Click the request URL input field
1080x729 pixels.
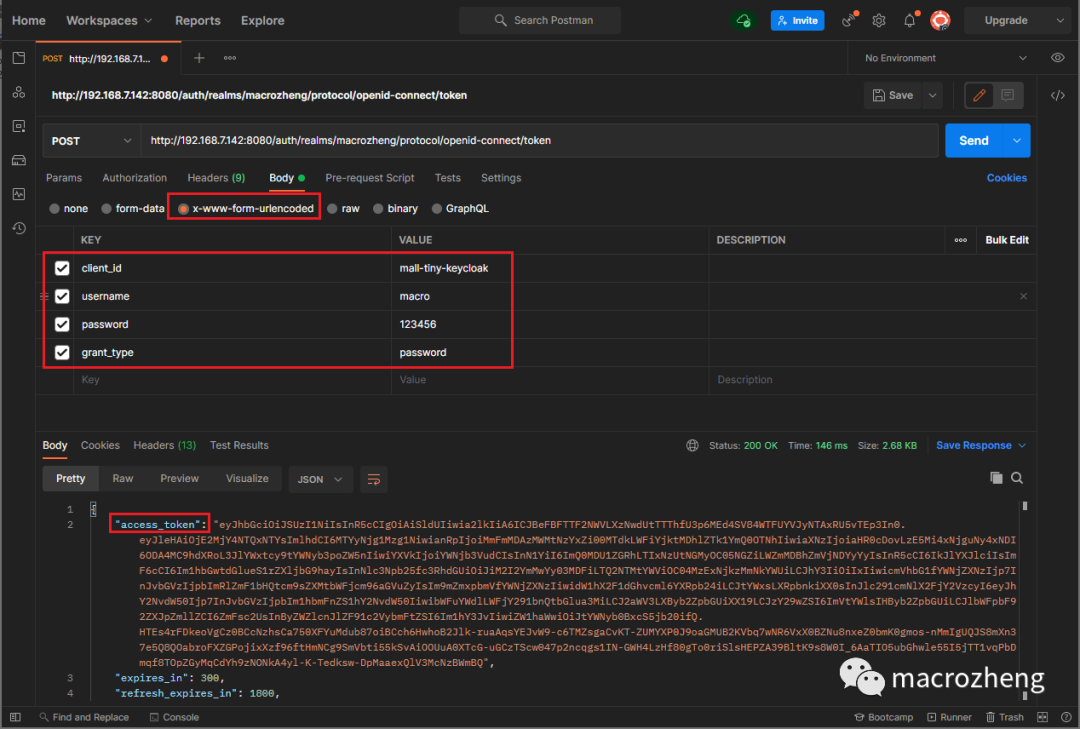coord(540,141)
